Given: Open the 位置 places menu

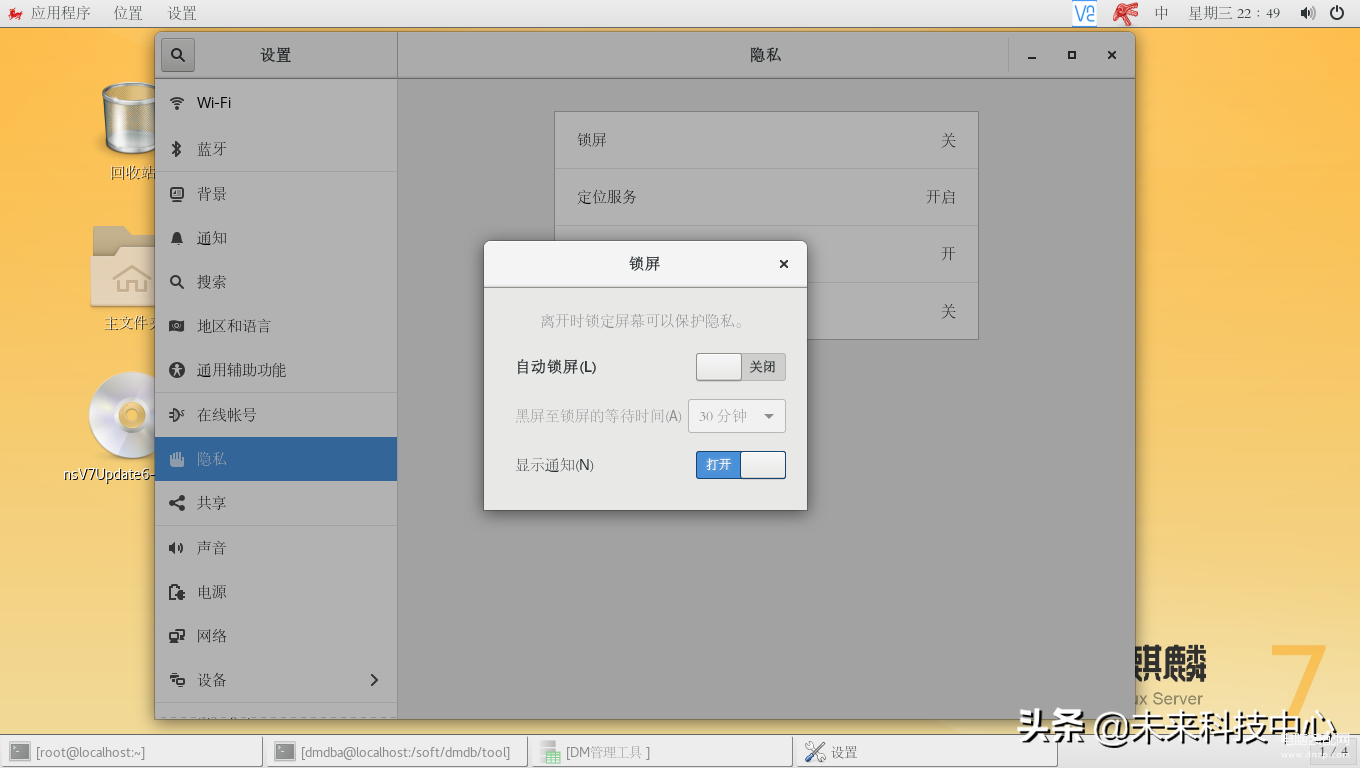Looking at the screenshot, I should point(128,13).
